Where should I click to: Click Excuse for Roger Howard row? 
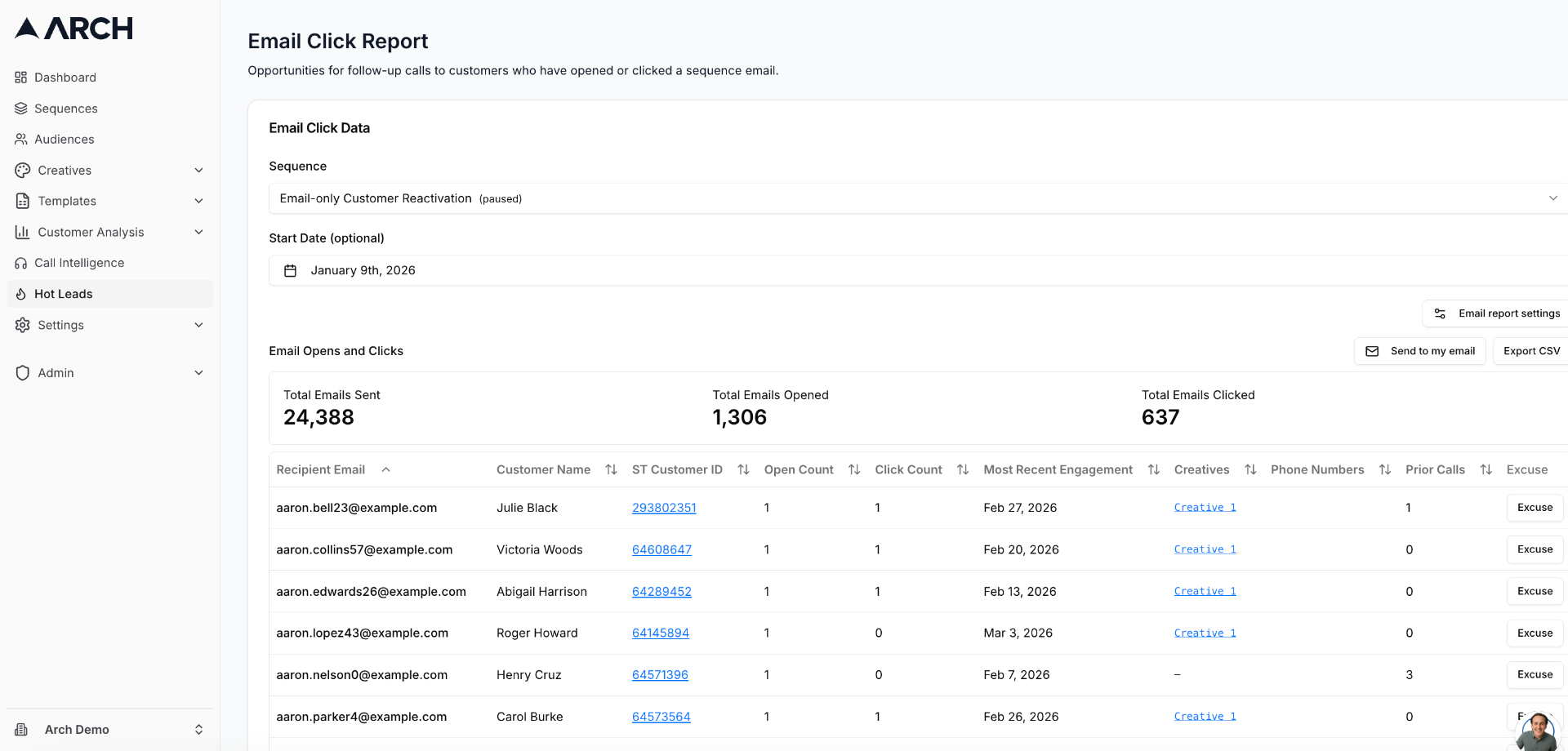tap(1535, 633)
